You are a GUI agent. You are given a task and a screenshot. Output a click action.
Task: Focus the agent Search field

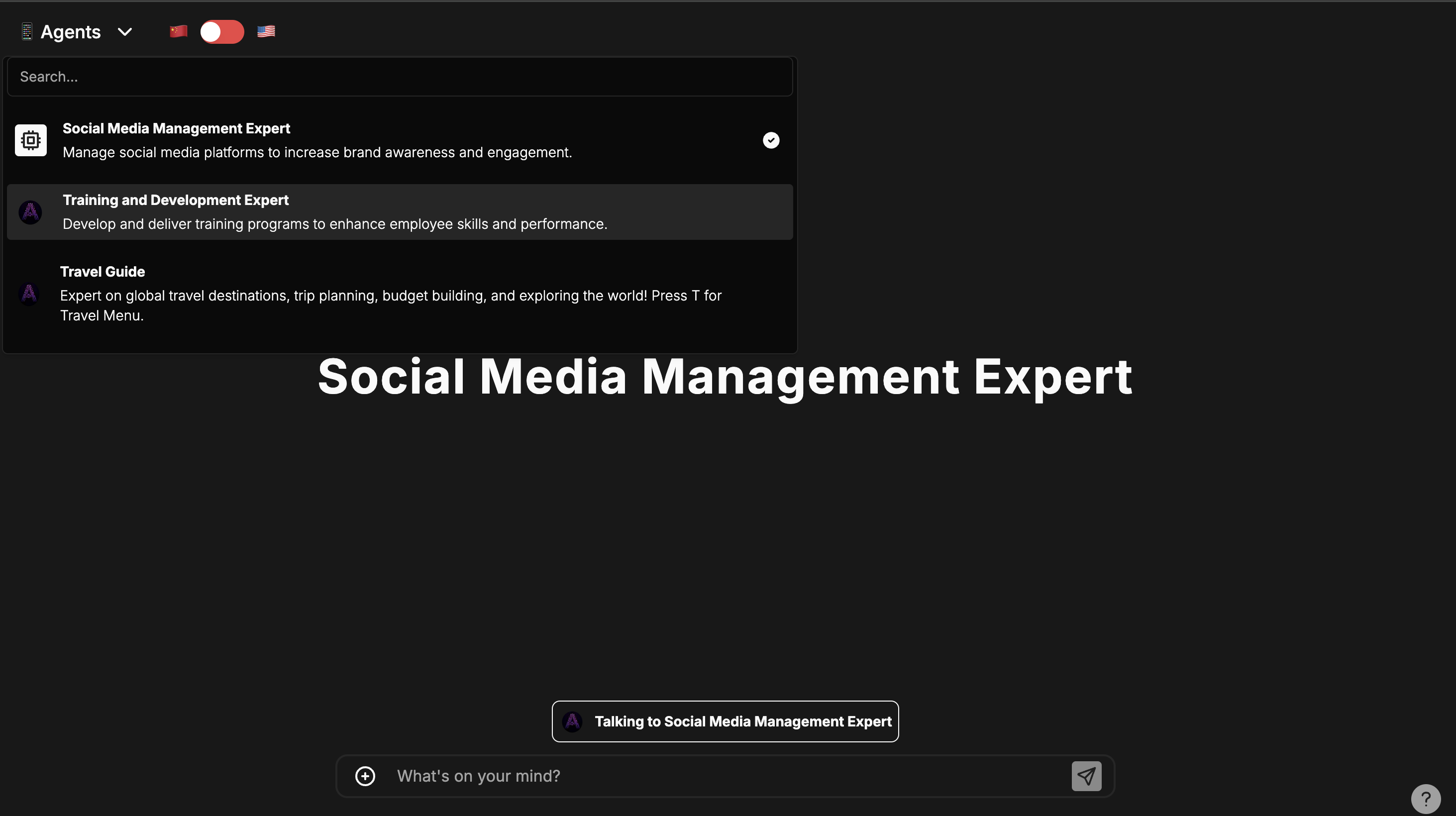click(399, 77)
